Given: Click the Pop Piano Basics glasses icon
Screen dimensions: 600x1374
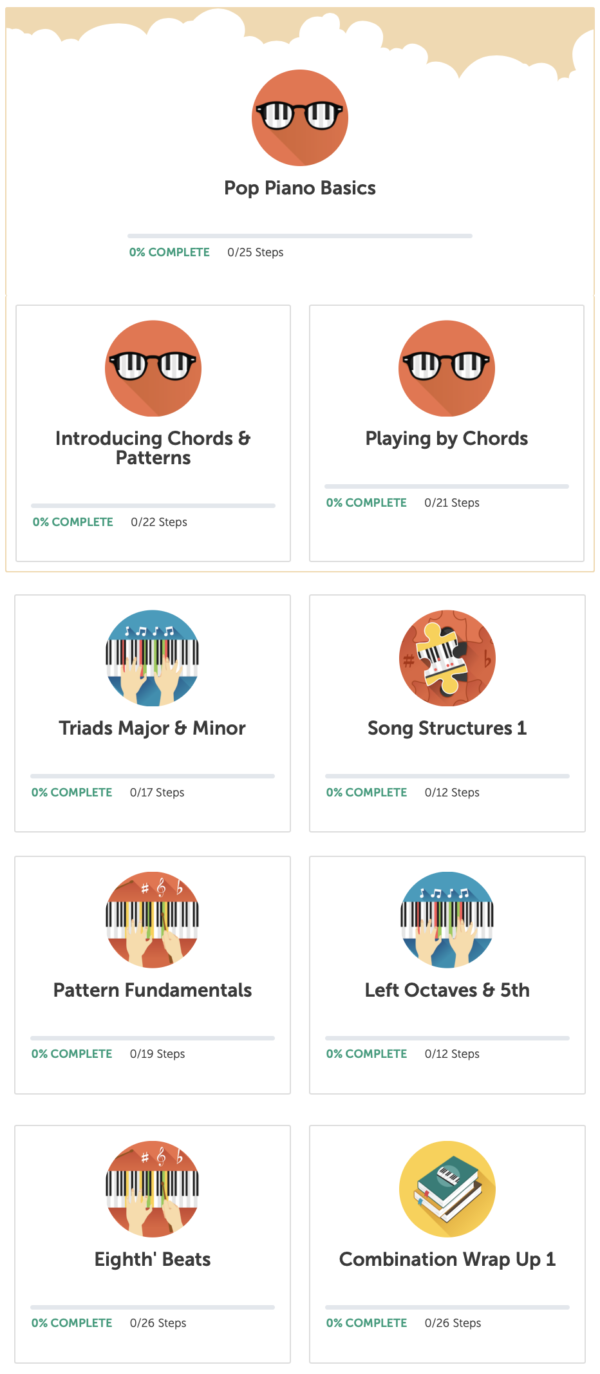Looking at the screenshot, I should [x=299, y=117].
